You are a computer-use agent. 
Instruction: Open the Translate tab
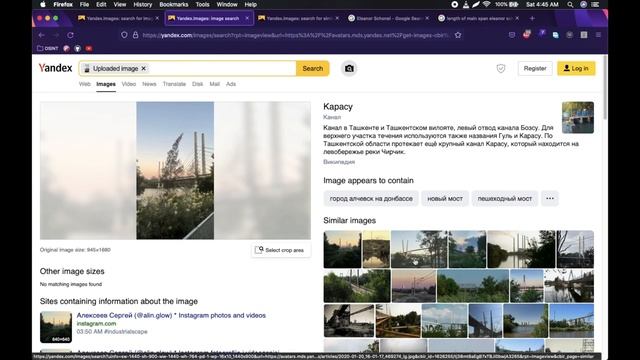point(174,84)
